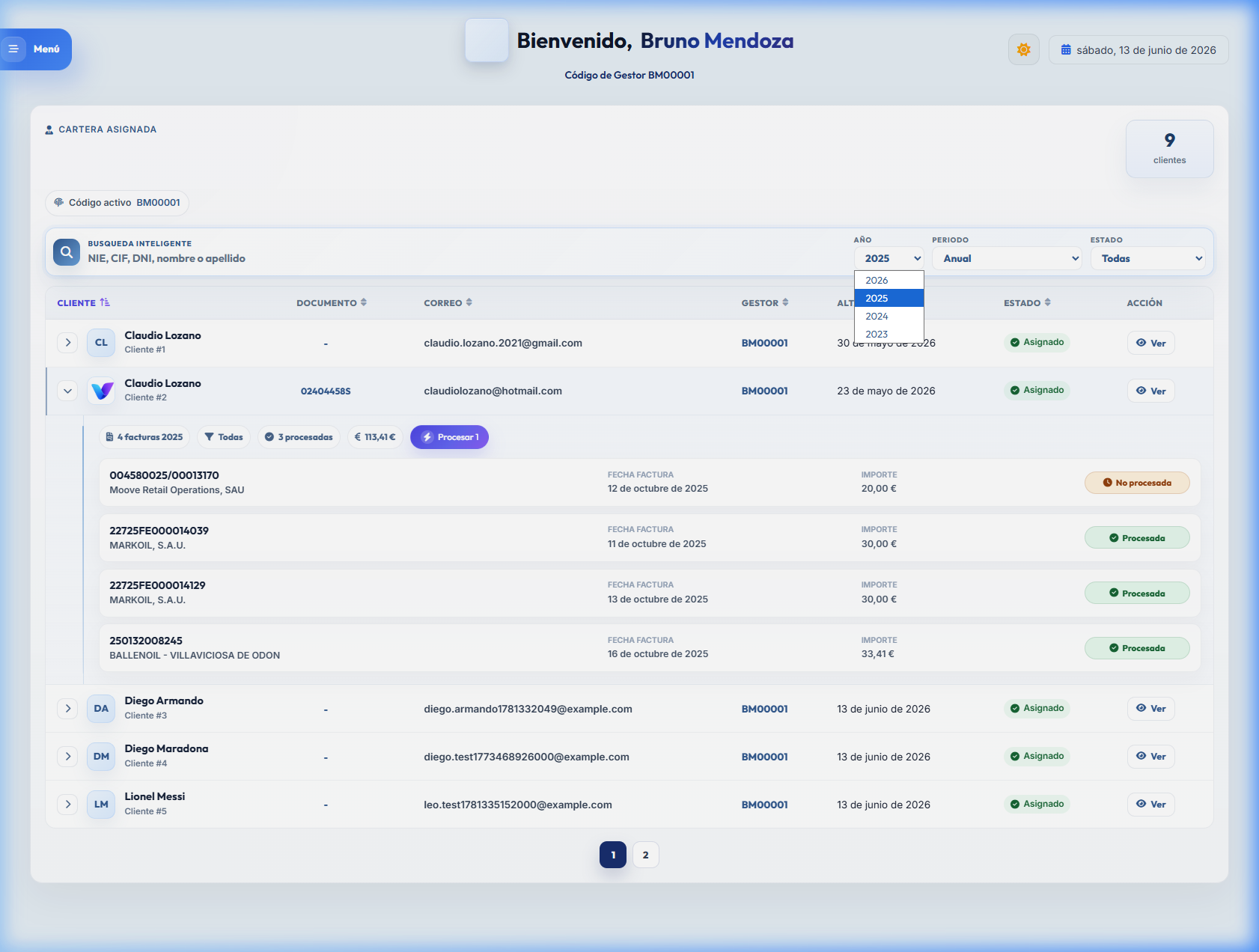
Task: Click the 9 clientes counter card
Action: [x=1169, y=149]
